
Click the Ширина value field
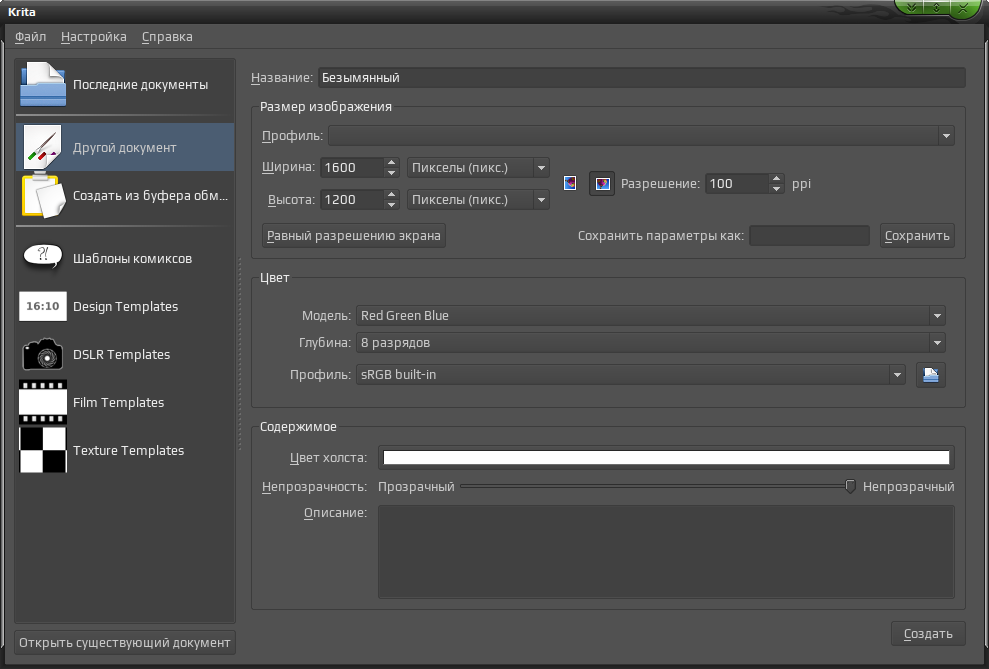352,168
